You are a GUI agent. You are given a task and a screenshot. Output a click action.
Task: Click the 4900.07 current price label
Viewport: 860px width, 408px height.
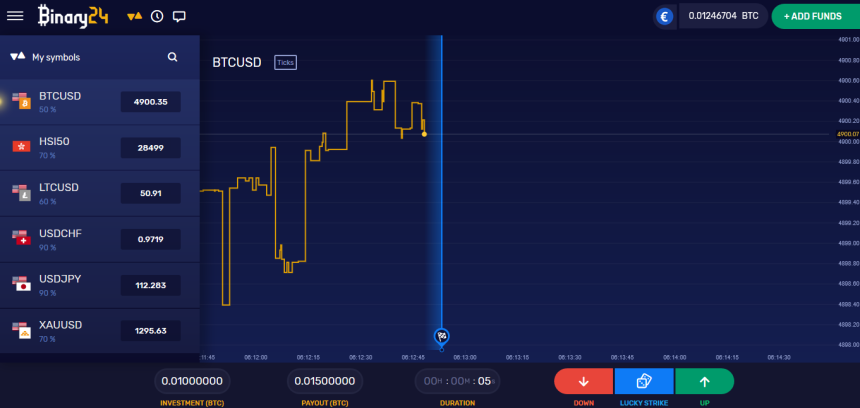847,134
